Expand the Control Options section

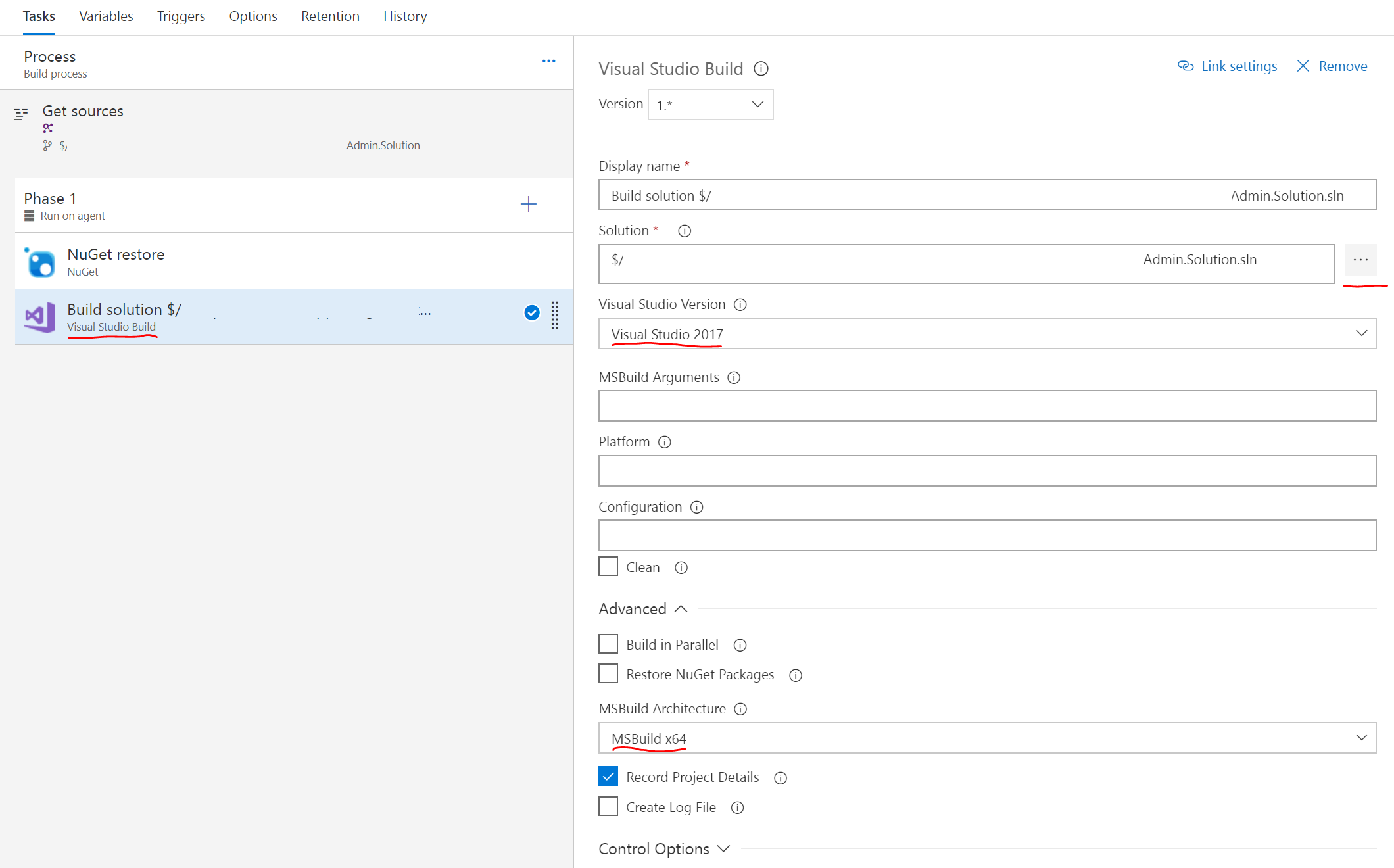point(664,848)
